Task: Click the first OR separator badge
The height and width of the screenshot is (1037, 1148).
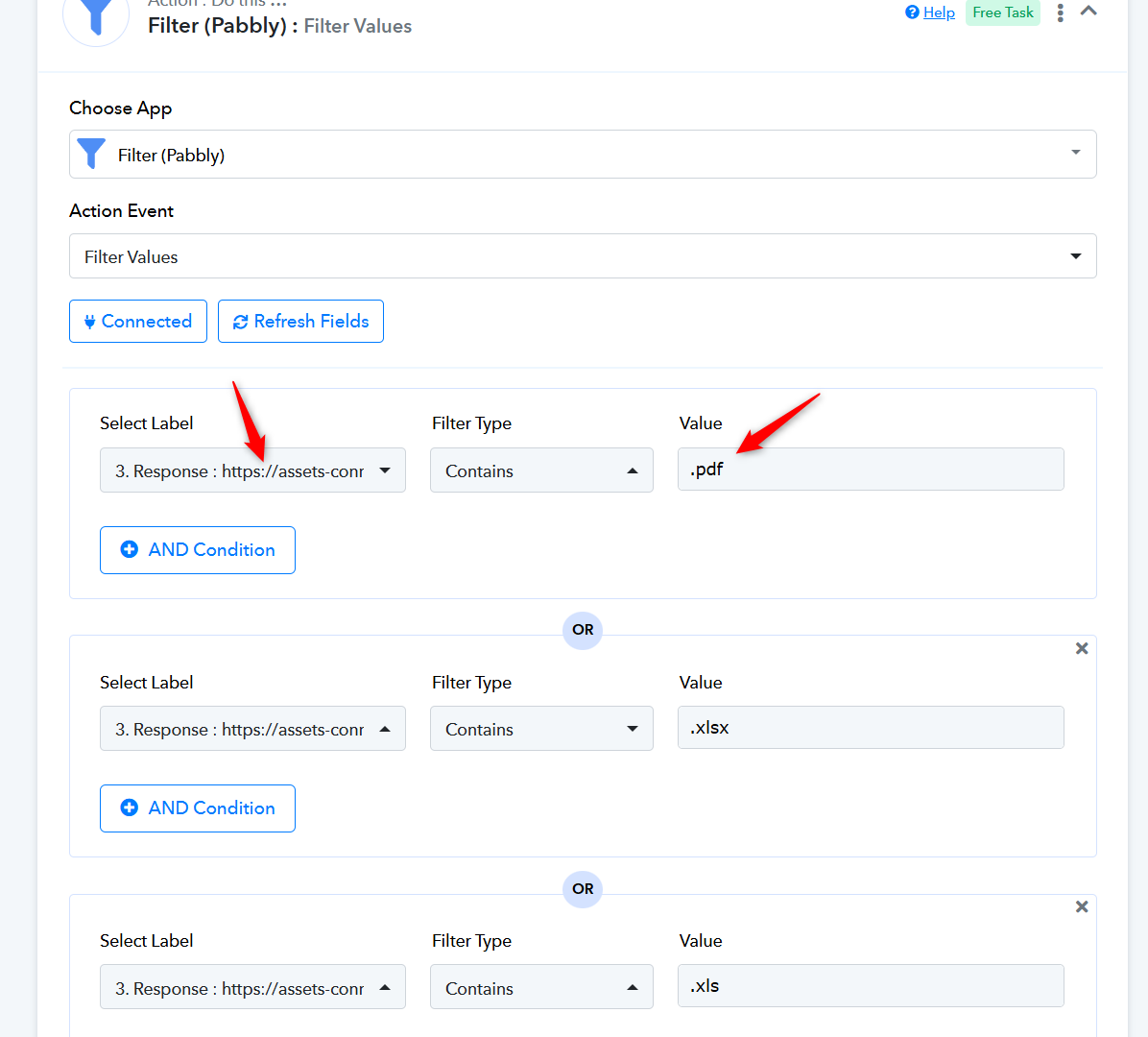Action: tap(583, 630)
